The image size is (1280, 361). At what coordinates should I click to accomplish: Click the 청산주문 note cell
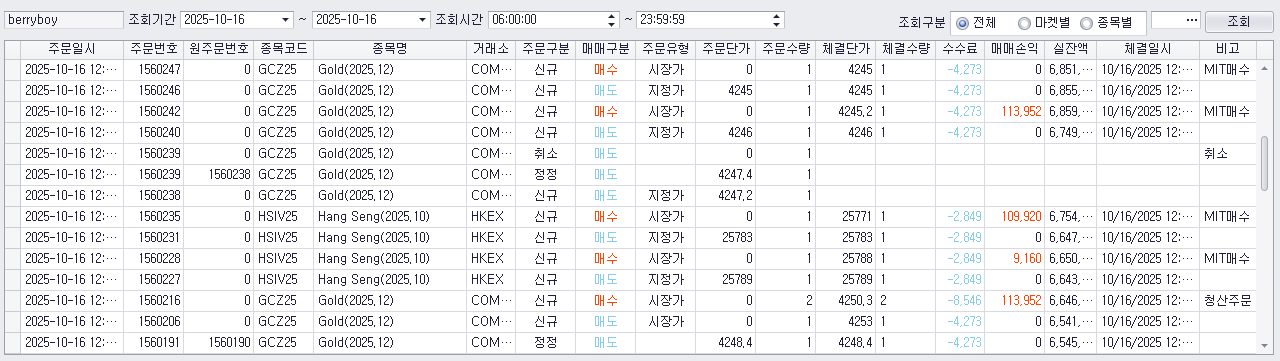[1228, 300]
